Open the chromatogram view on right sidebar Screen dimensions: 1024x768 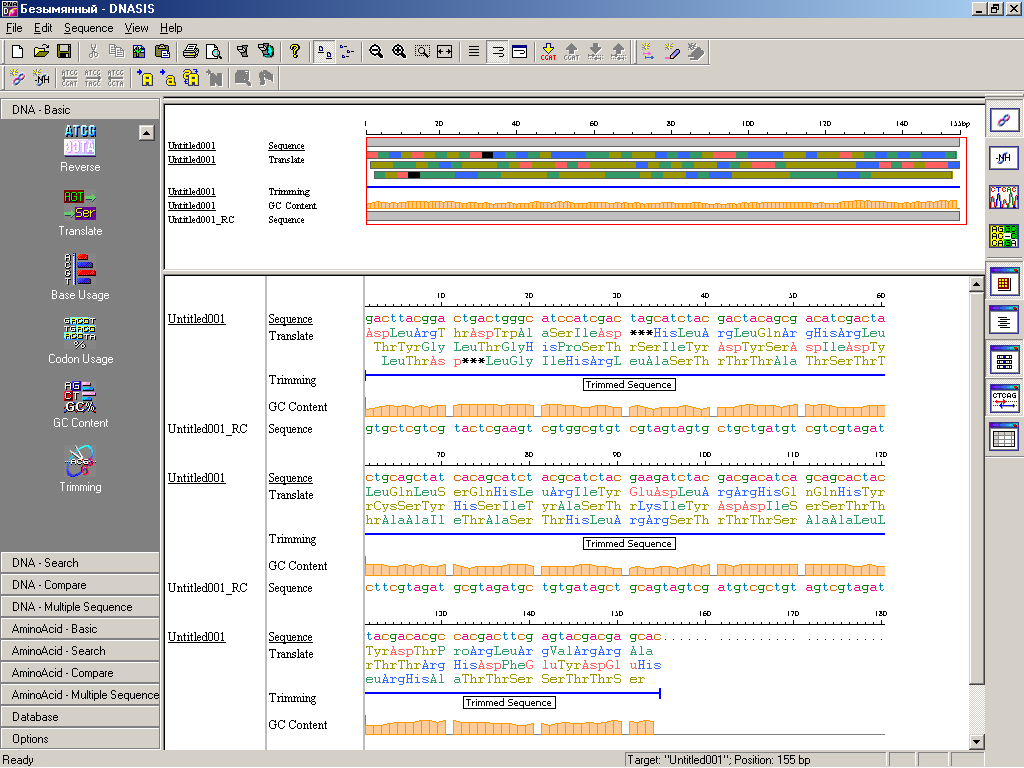pos(1004,197)
